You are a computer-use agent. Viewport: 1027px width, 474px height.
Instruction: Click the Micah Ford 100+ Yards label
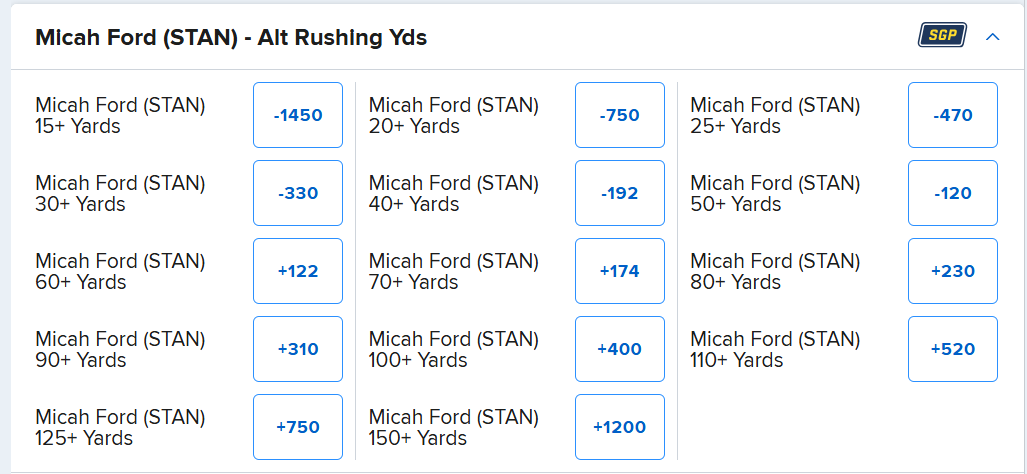click(453, 349)
